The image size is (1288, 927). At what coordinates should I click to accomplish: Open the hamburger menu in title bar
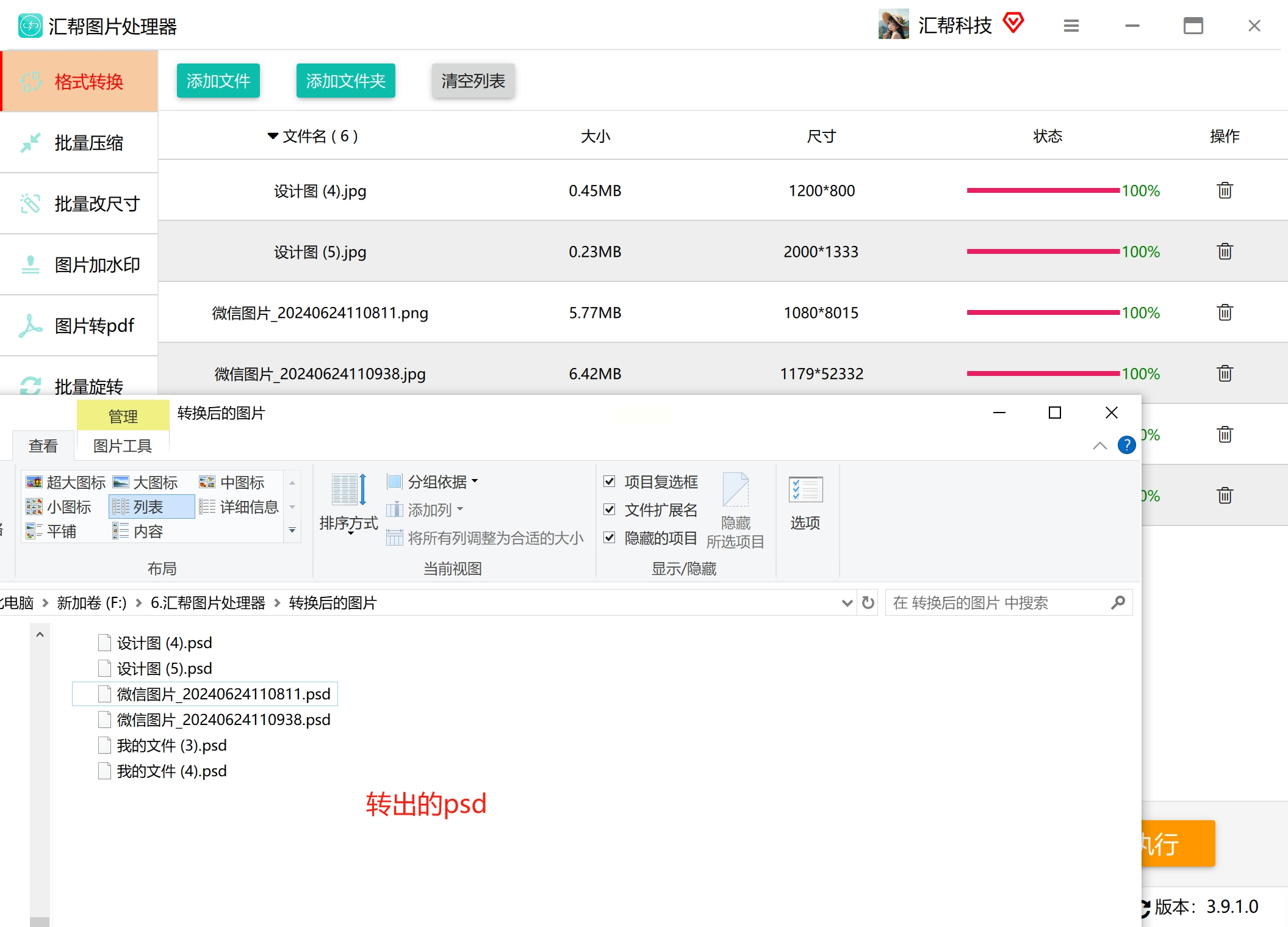pos(1071,26)
